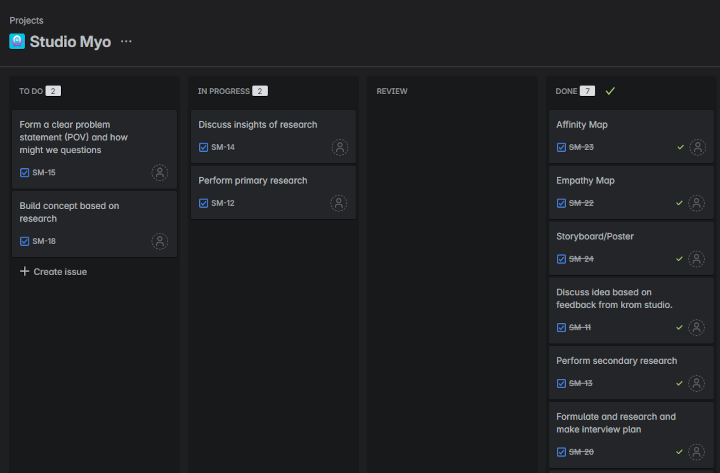Click task type checkbox icon on SM-11

pos(561,327)
